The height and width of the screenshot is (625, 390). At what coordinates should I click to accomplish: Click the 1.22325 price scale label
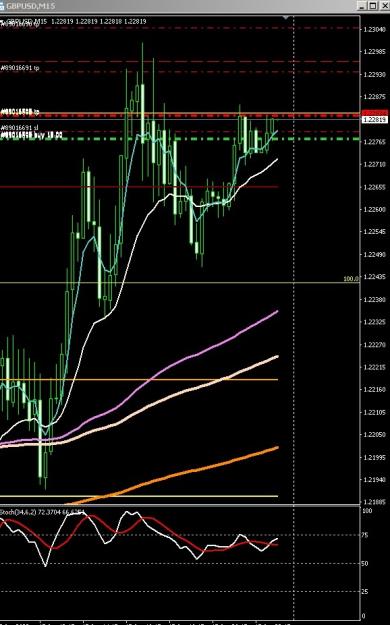(374, 322)
